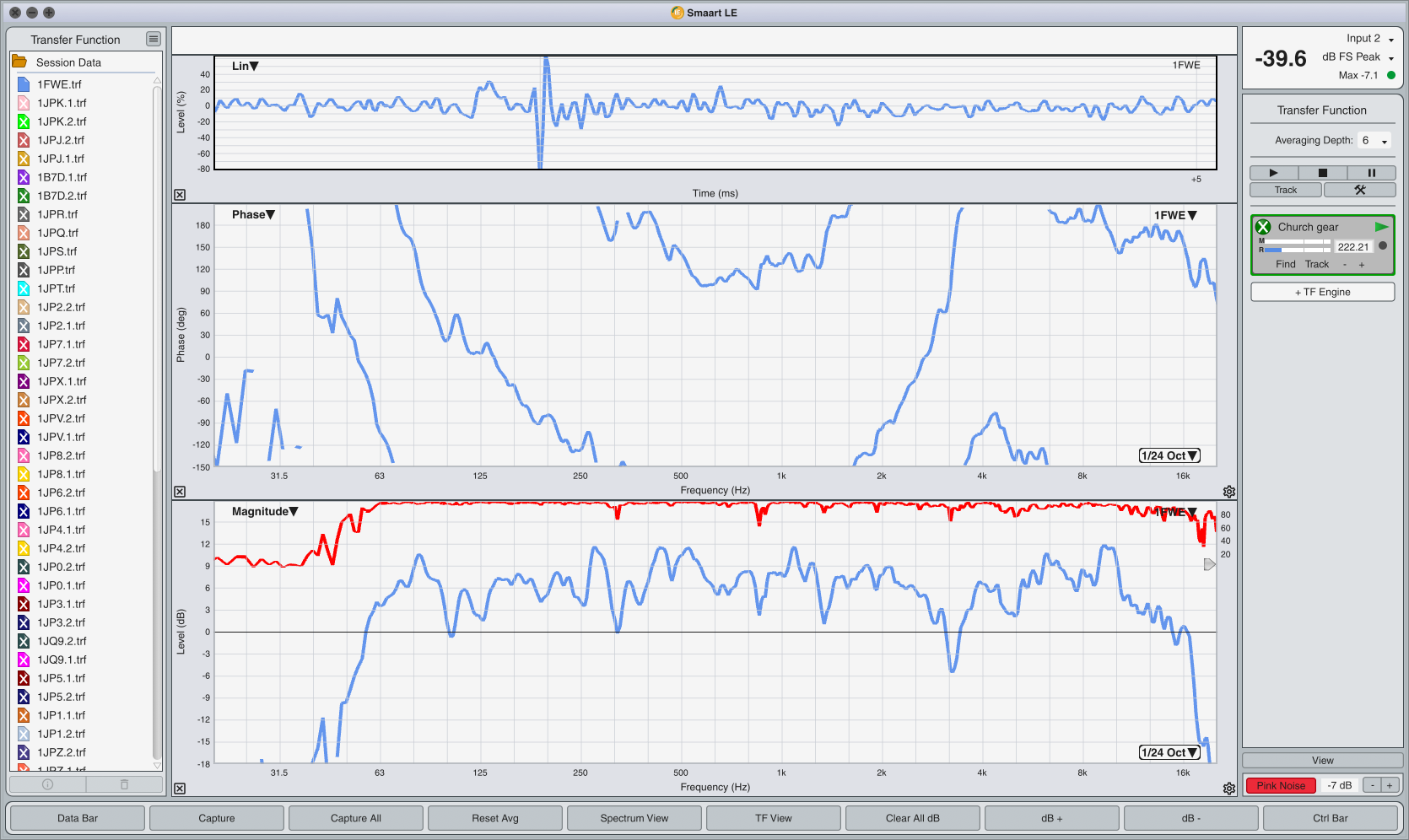
Task: Toggle visibility of 1JPK.2.trf trace
Action: click(24, 121)
